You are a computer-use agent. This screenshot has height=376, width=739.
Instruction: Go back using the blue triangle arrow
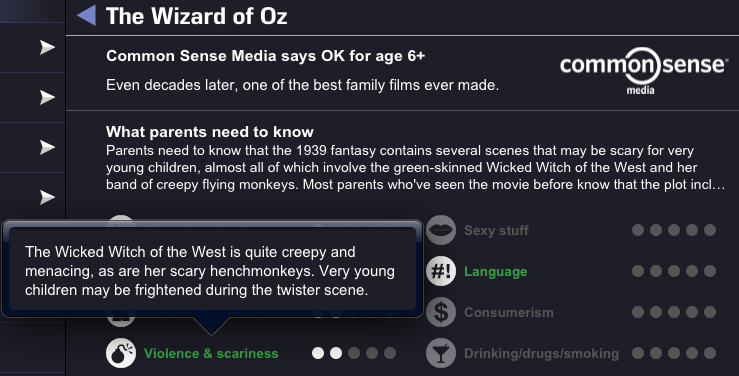click(87, 15)
